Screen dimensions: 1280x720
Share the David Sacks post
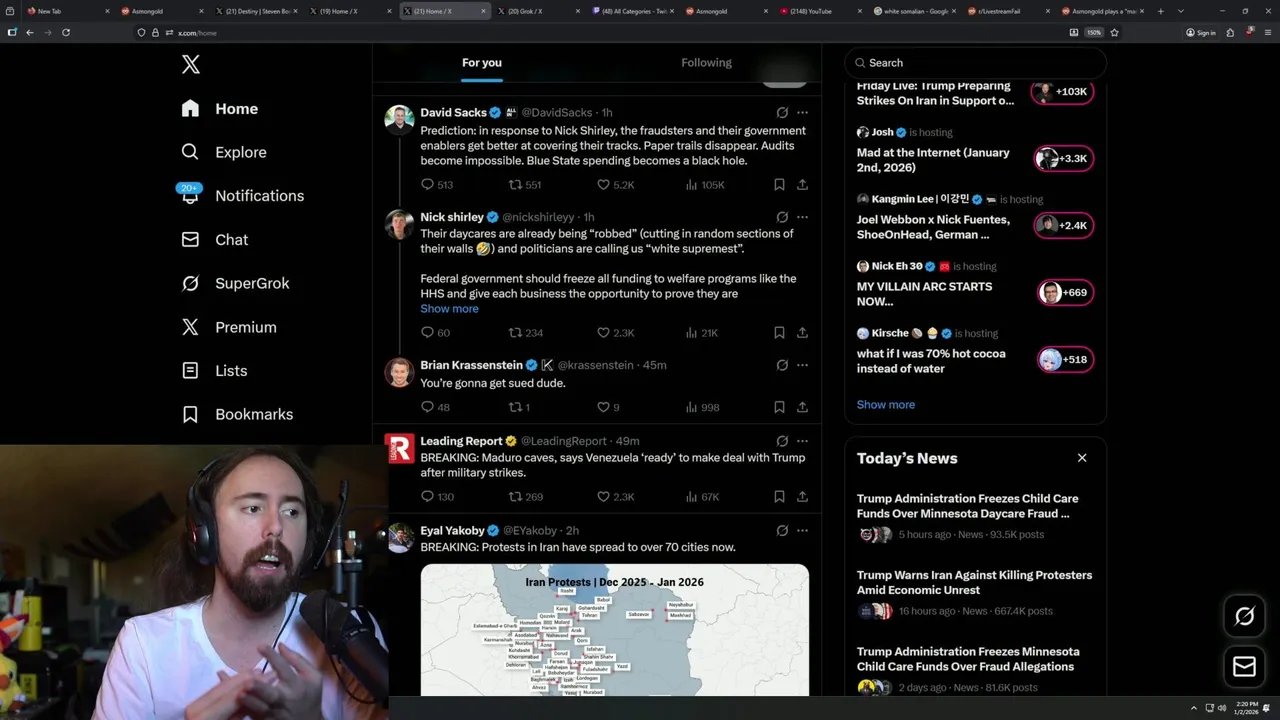[802, 185]
